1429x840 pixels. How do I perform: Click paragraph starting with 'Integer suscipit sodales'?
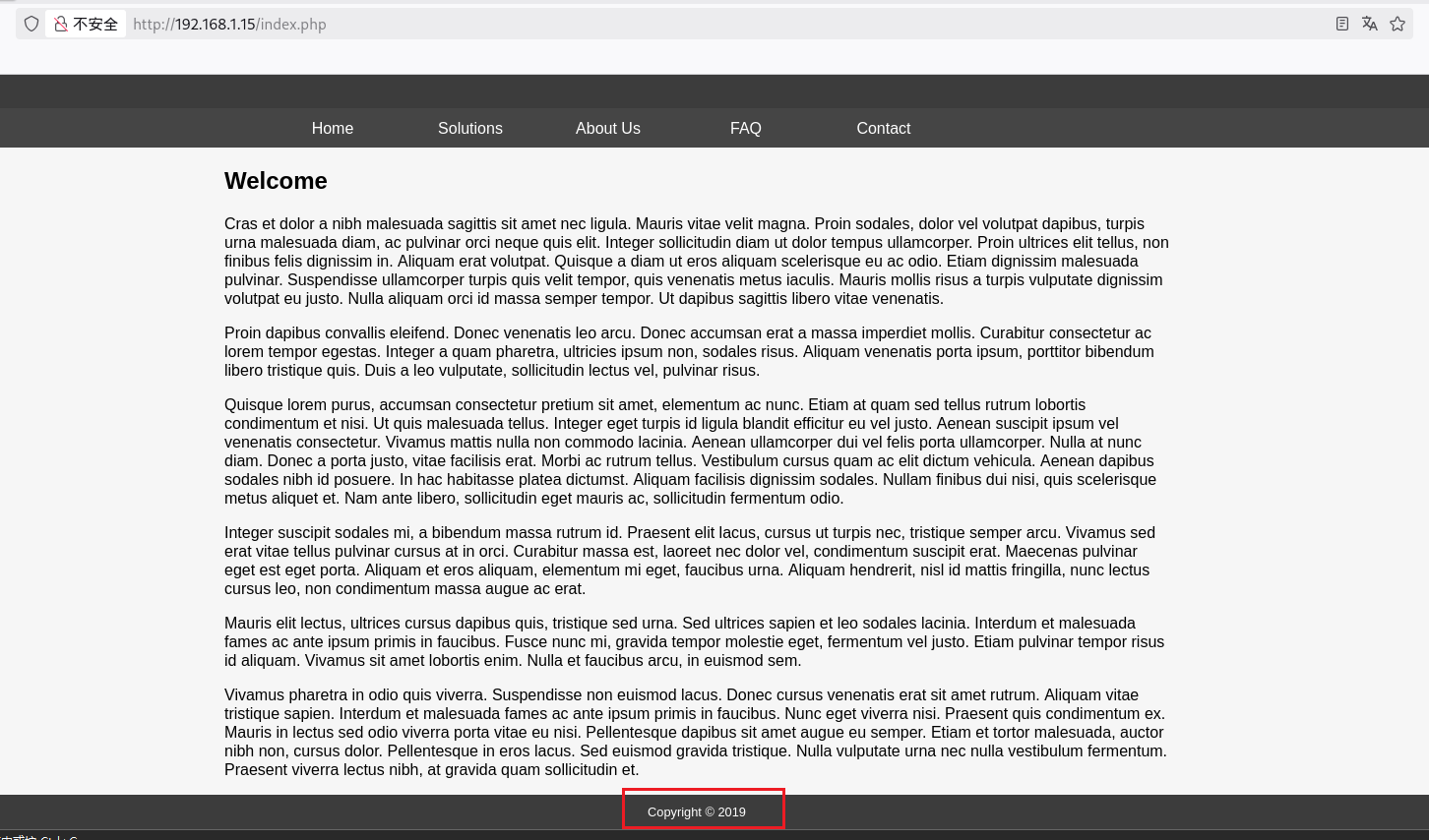[689, 561]
